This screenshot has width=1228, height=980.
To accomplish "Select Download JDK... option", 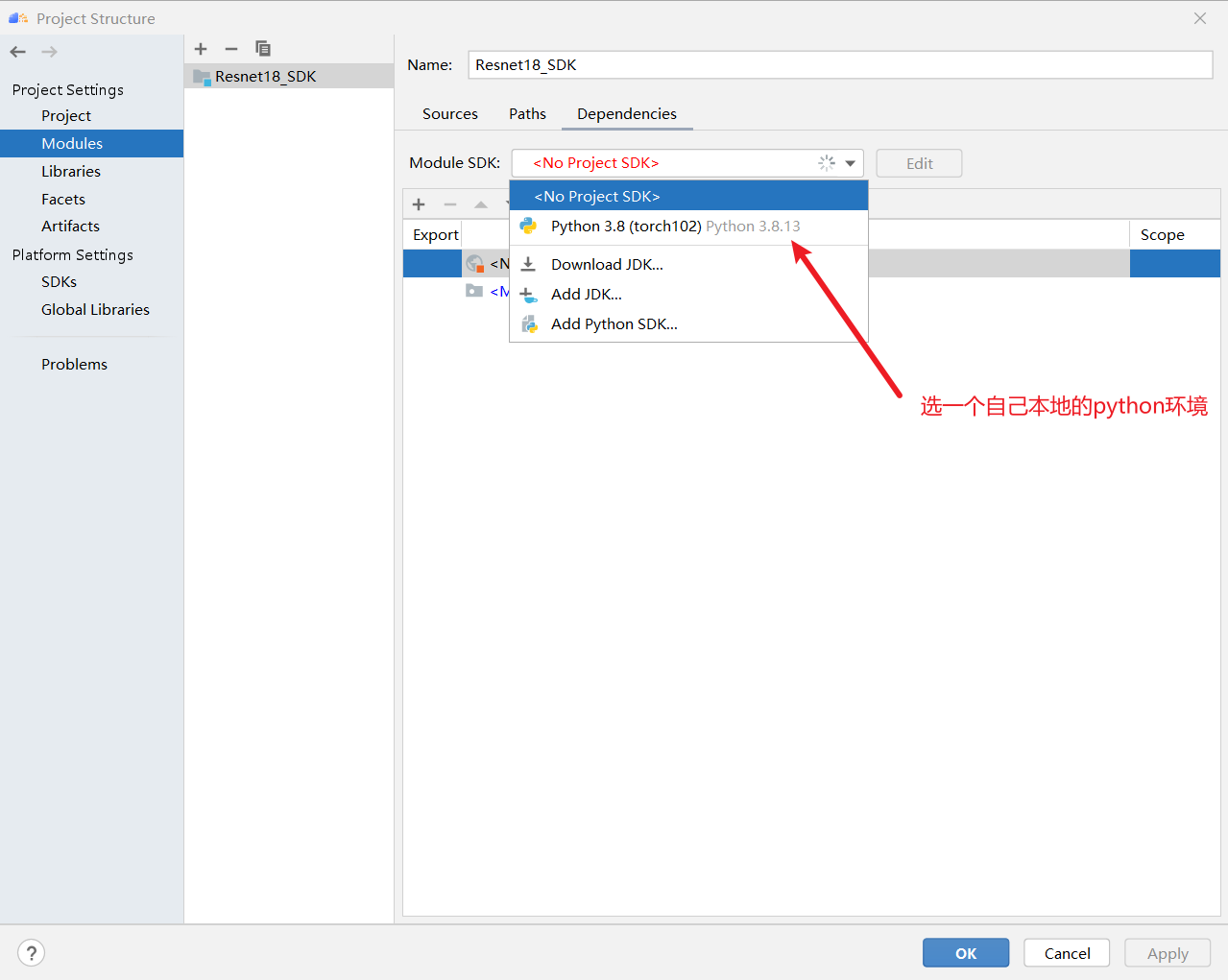I will click(x=688, y=264).
